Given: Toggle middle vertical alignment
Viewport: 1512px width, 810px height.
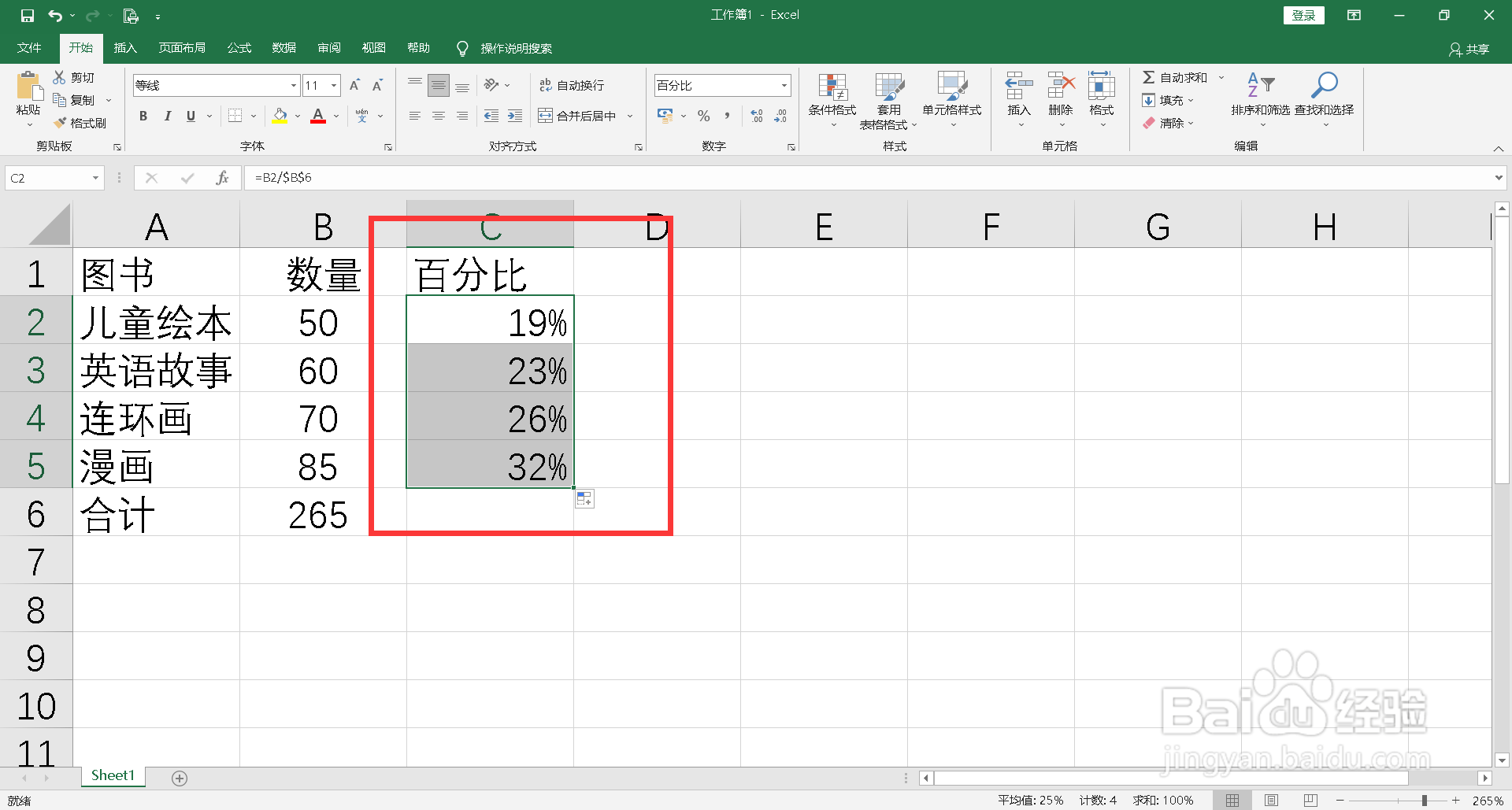Looking at the screenshot, I should pyautogui.click(x=439, y=85).
